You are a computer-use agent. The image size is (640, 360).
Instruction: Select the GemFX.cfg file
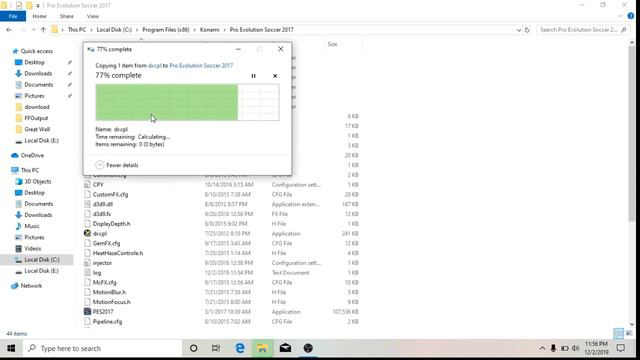(x=106, y=243)
